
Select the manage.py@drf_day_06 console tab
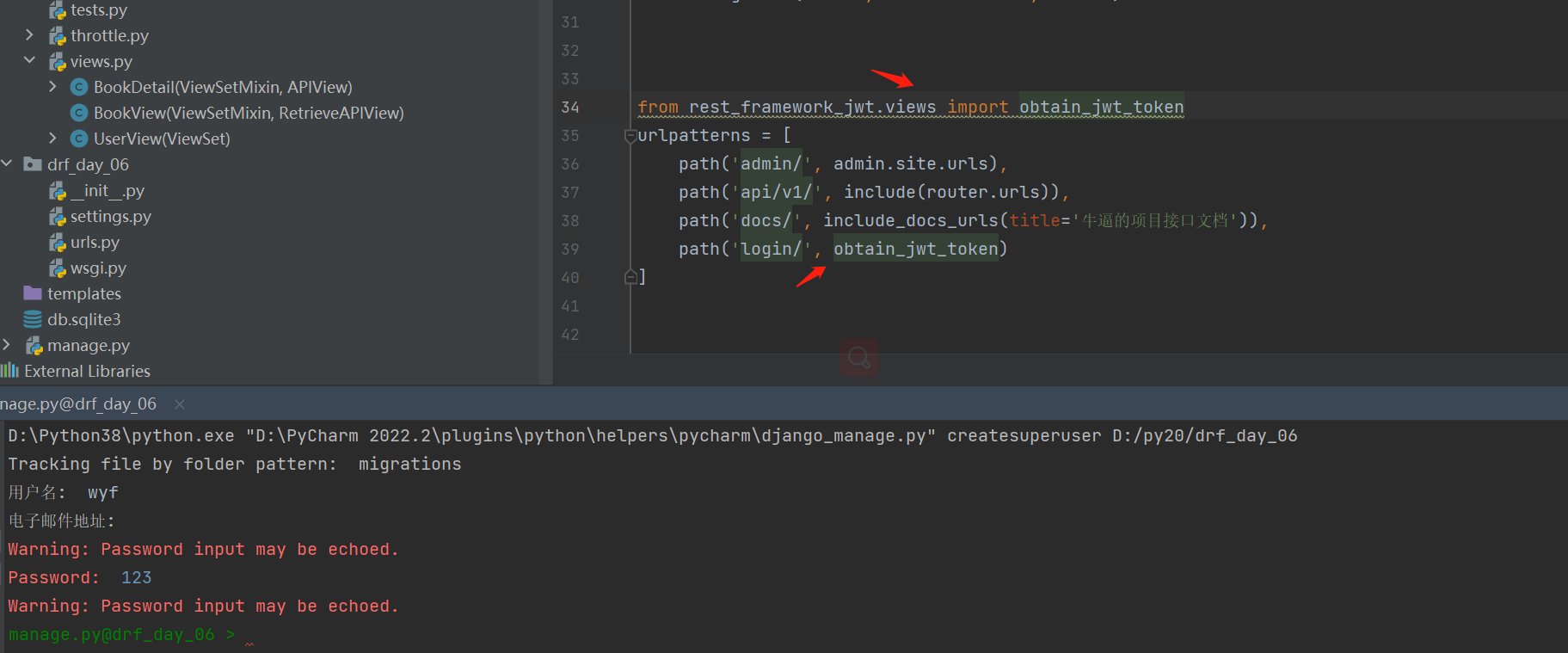tap(78, 404)
